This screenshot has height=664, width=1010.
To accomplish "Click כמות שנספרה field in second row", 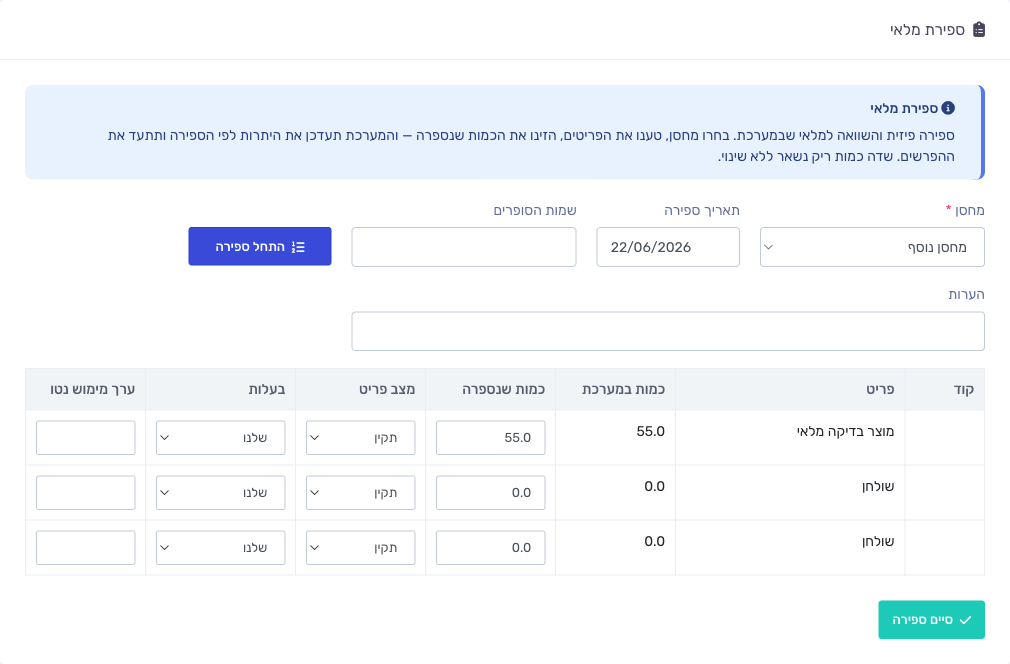I will pyautogui.click(x=490, y=493).
